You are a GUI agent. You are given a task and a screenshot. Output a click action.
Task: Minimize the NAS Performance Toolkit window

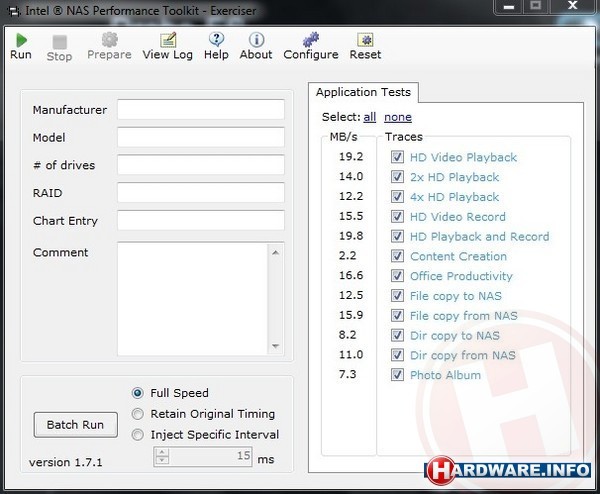[509, 7]
